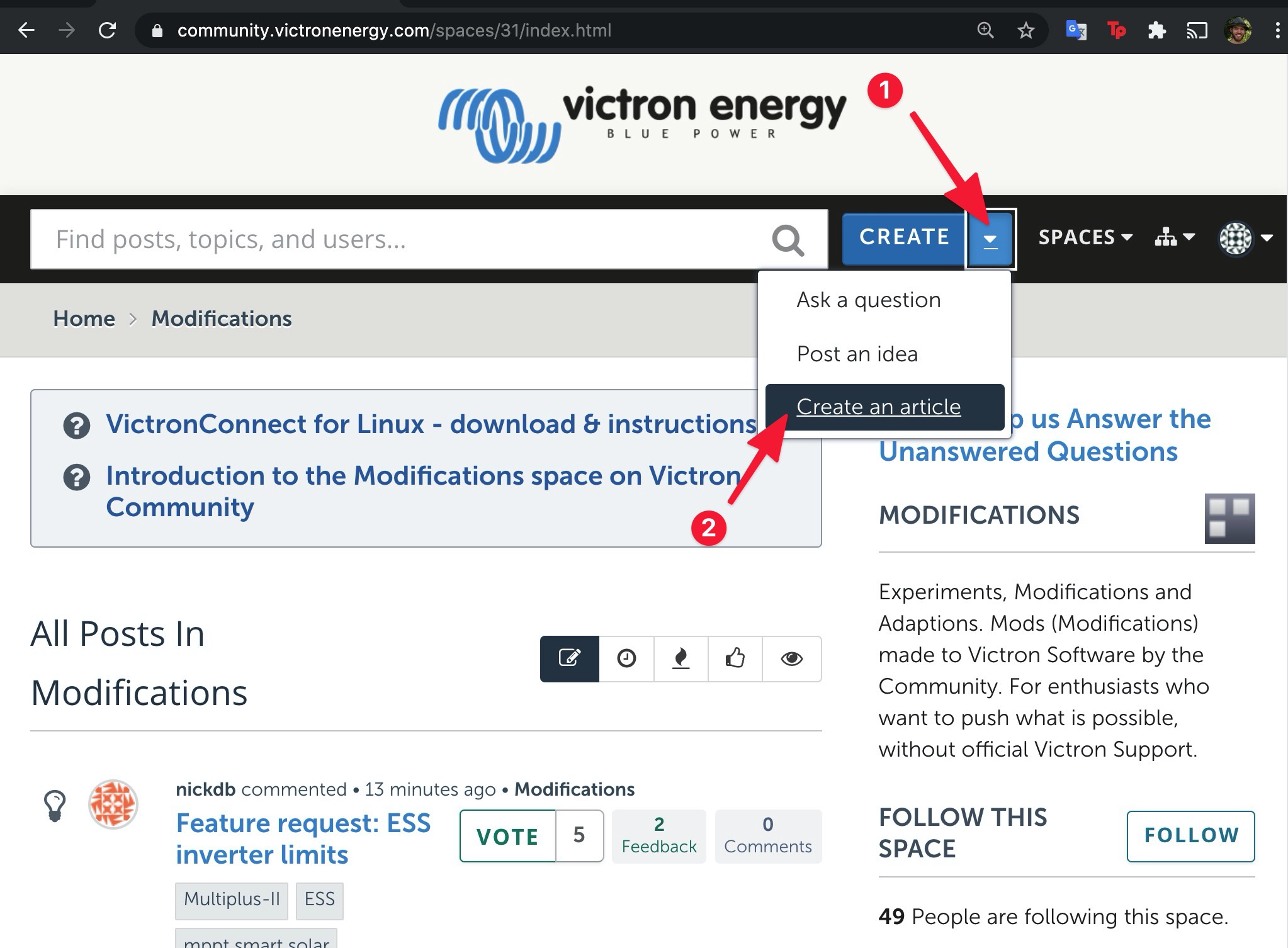
Task: Sort posts by thumbs-up votes icon
Action: coord(735,658)
